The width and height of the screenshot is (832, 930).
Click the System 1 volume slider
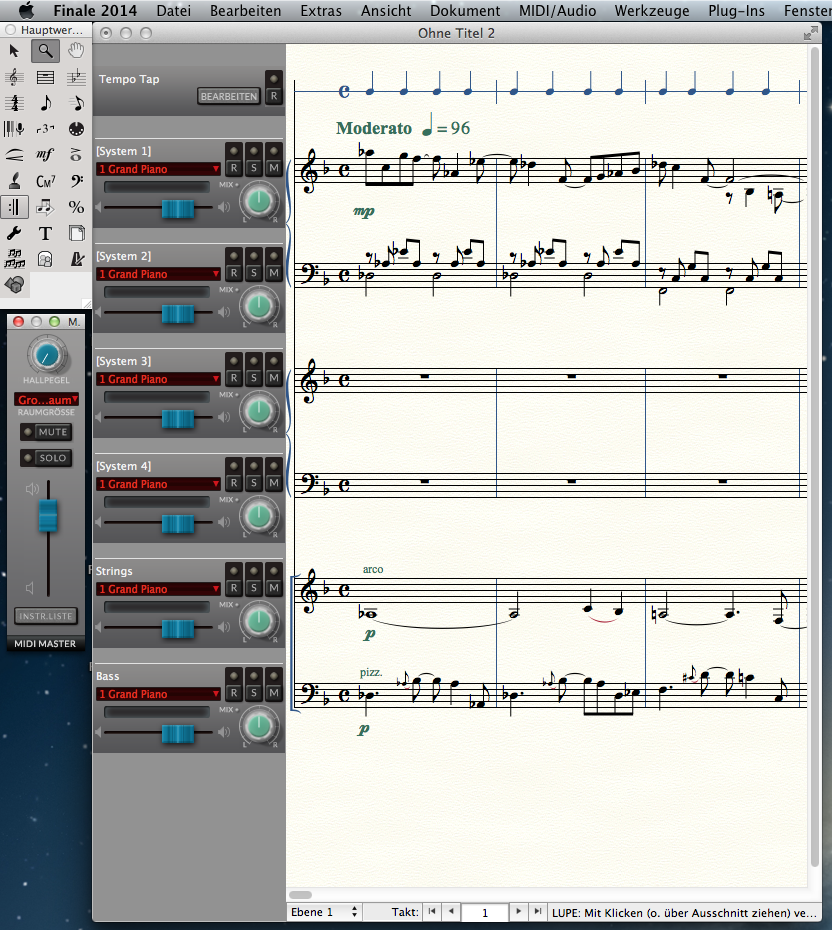tap(178, 208)
